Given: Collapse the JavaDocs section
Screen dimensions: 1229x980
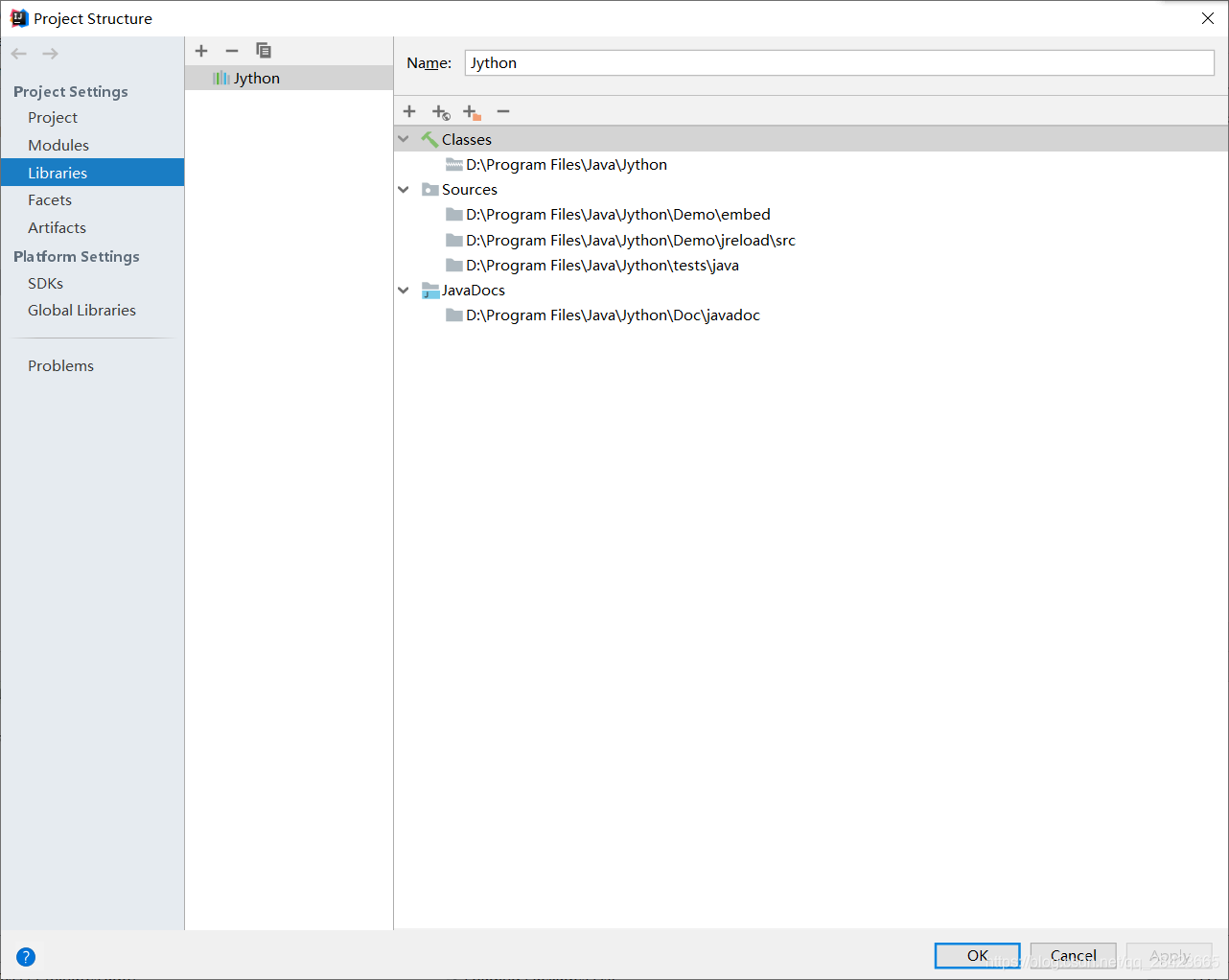Looking at the screenshot, I should tap(403, 290).
